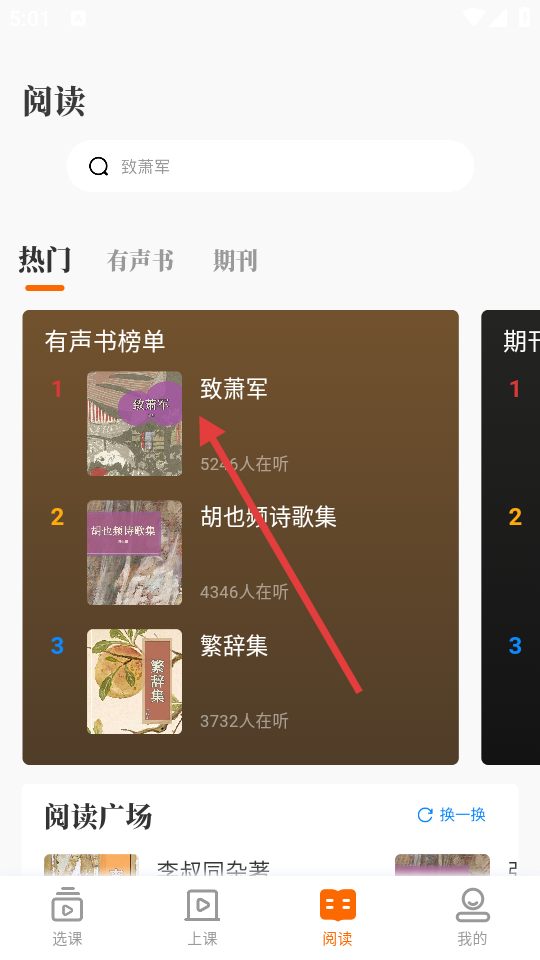Open the 致萧军 book title
The image size is (540, 960).
coord(234,389)
